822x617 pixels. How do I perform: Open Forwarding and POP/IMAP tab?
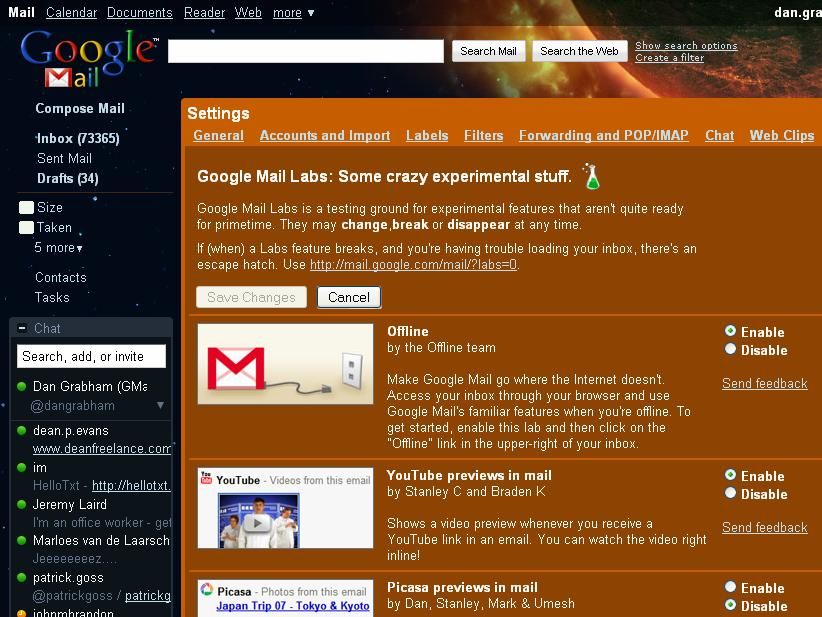pos(603,135)
